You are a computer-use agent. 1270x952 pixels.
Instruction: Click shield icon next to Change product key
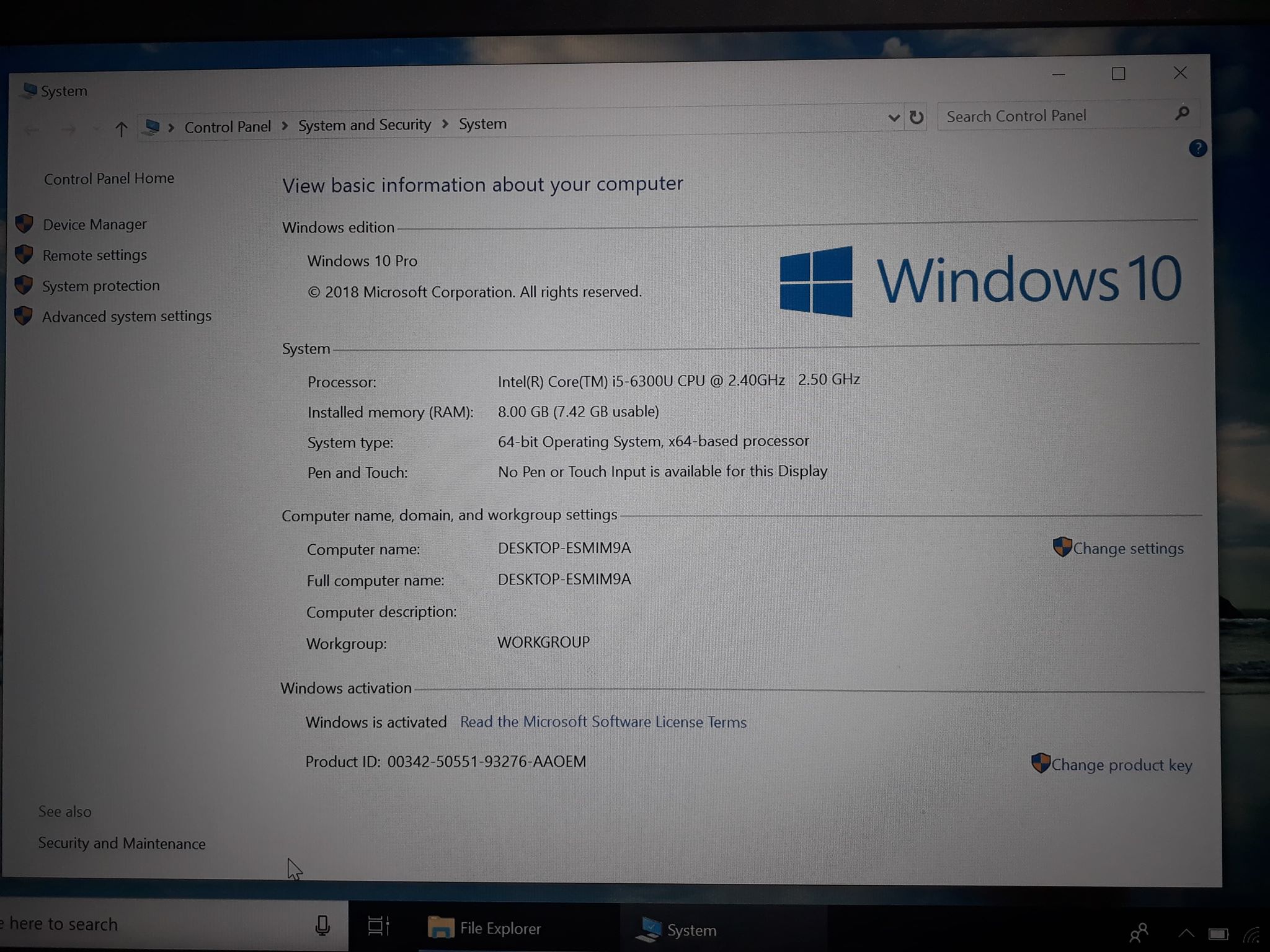point(1041,763)
